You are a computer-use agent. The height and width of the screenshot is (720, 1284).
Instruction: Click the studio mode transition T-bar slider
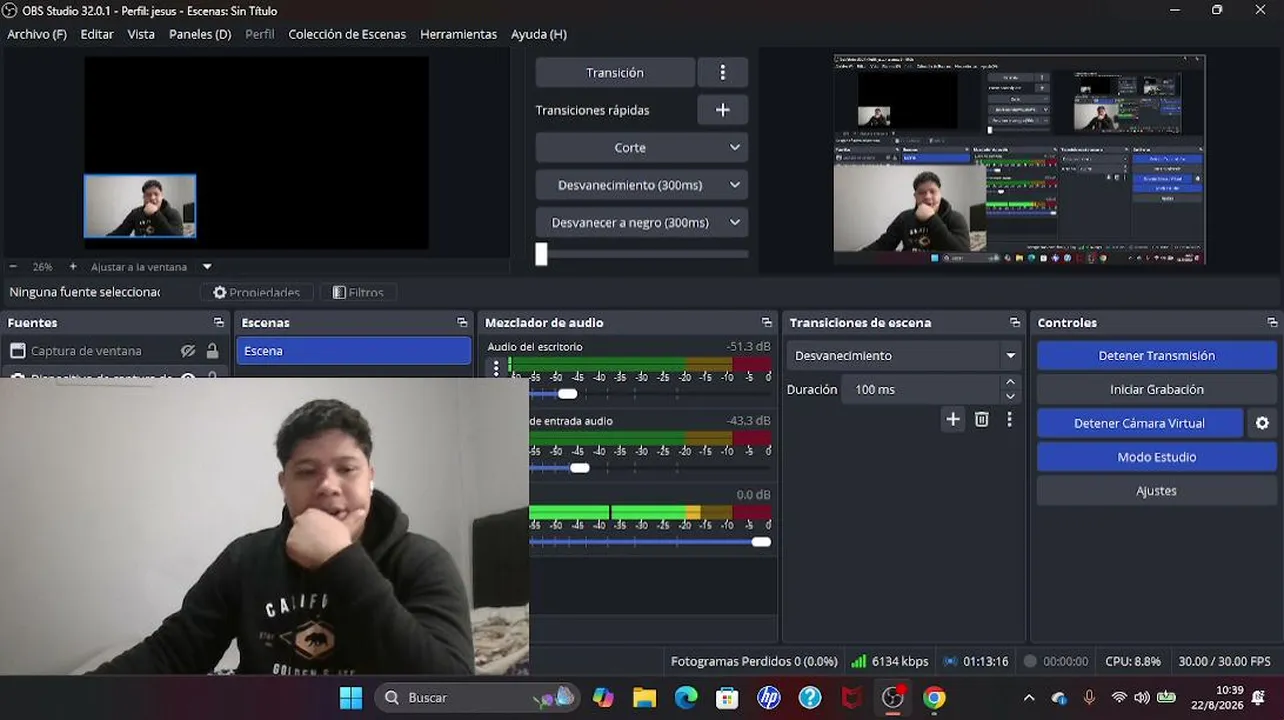[541, 254]
